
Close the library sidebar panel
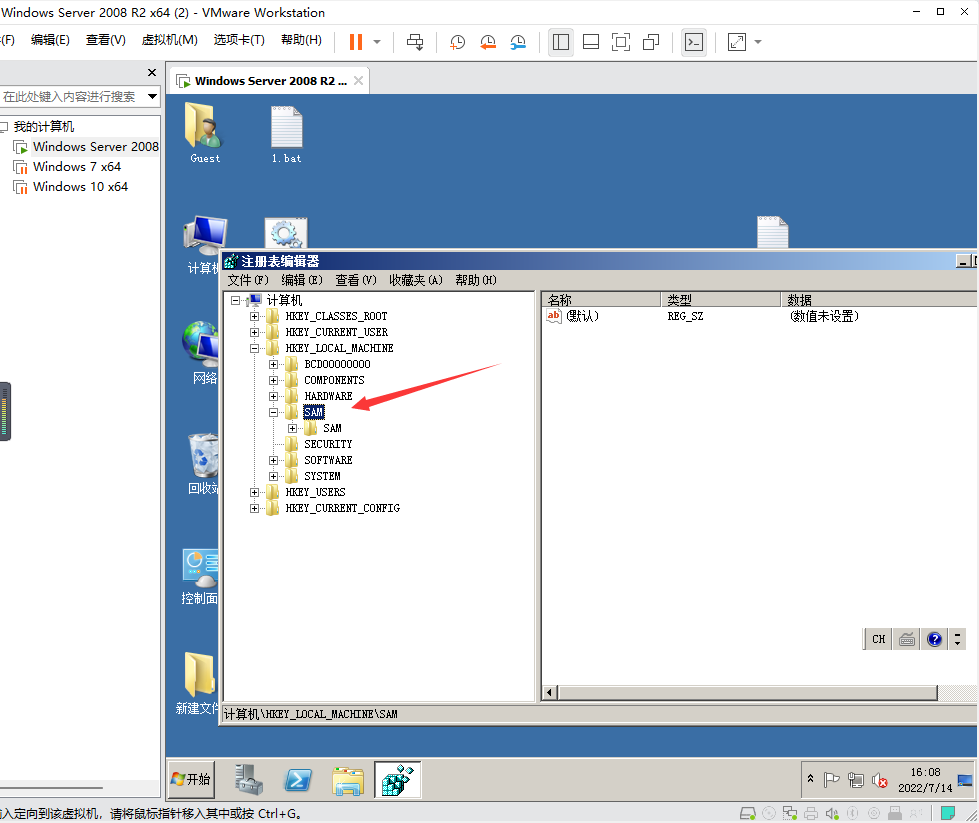pyautogui.click(x=152, y=72)
